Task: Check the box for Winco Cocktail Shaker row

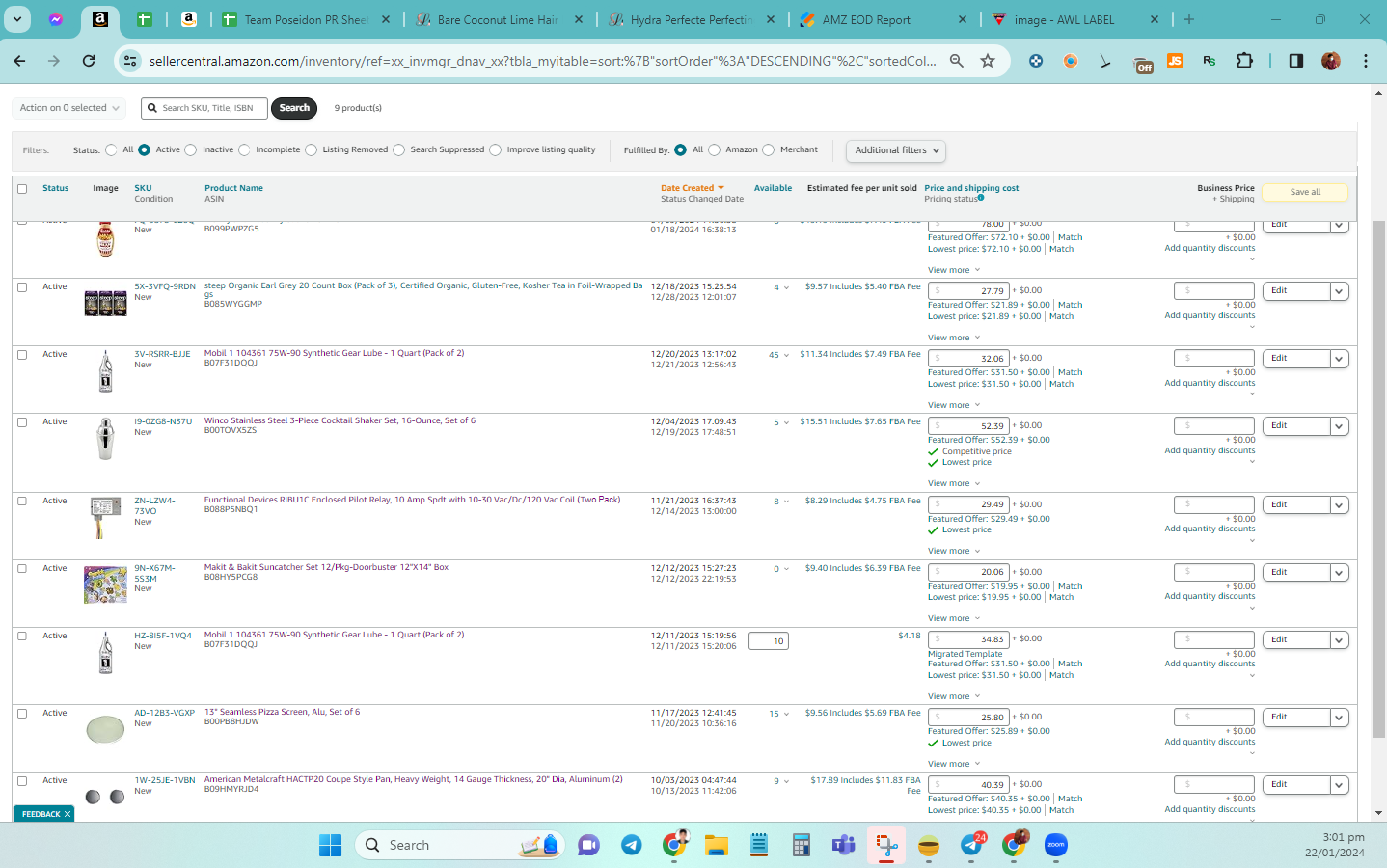Action: click(x=22, y=422)
